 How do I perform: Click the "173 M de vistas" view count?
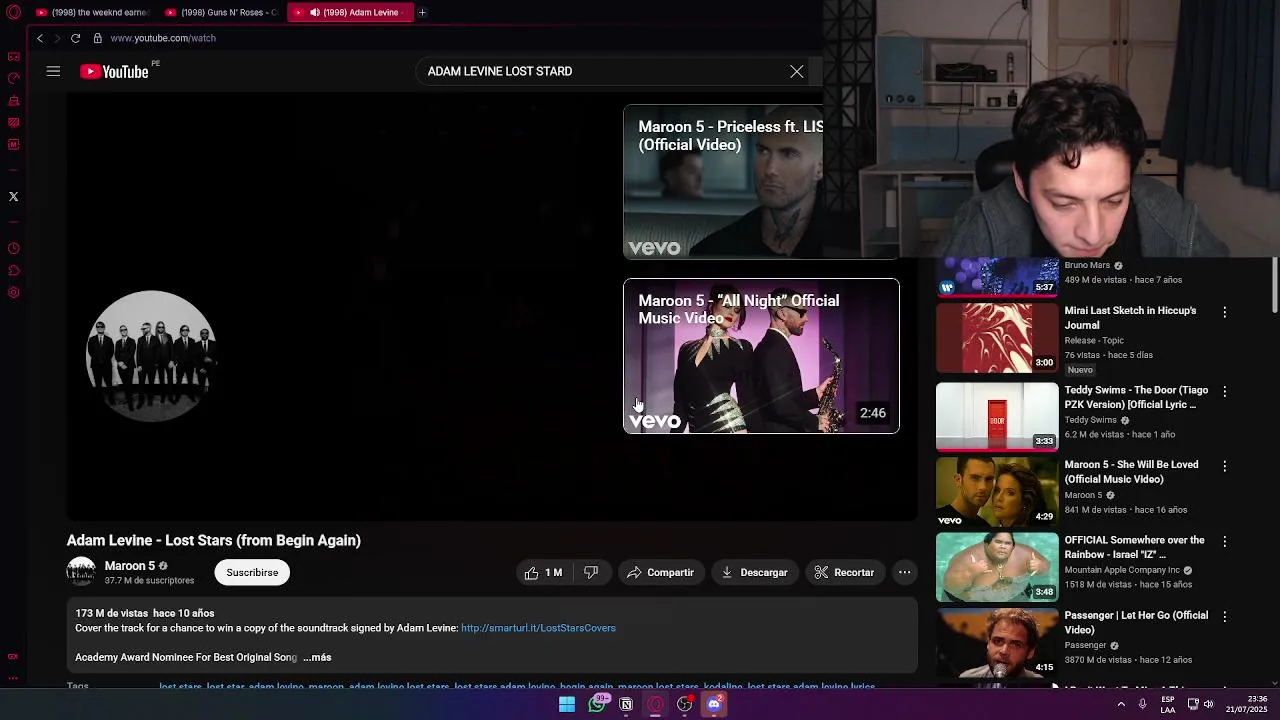point(112,613)
